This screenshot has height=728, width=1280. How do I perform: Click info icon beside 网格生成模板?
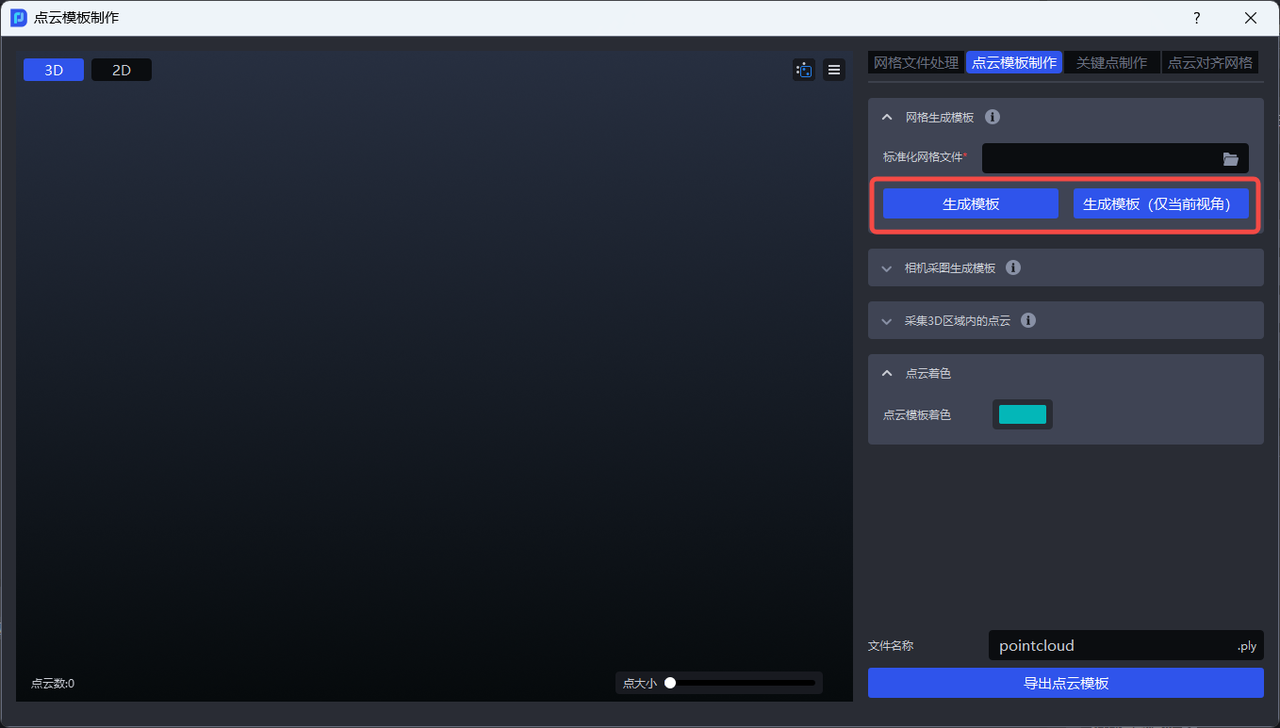pos(992,117)
